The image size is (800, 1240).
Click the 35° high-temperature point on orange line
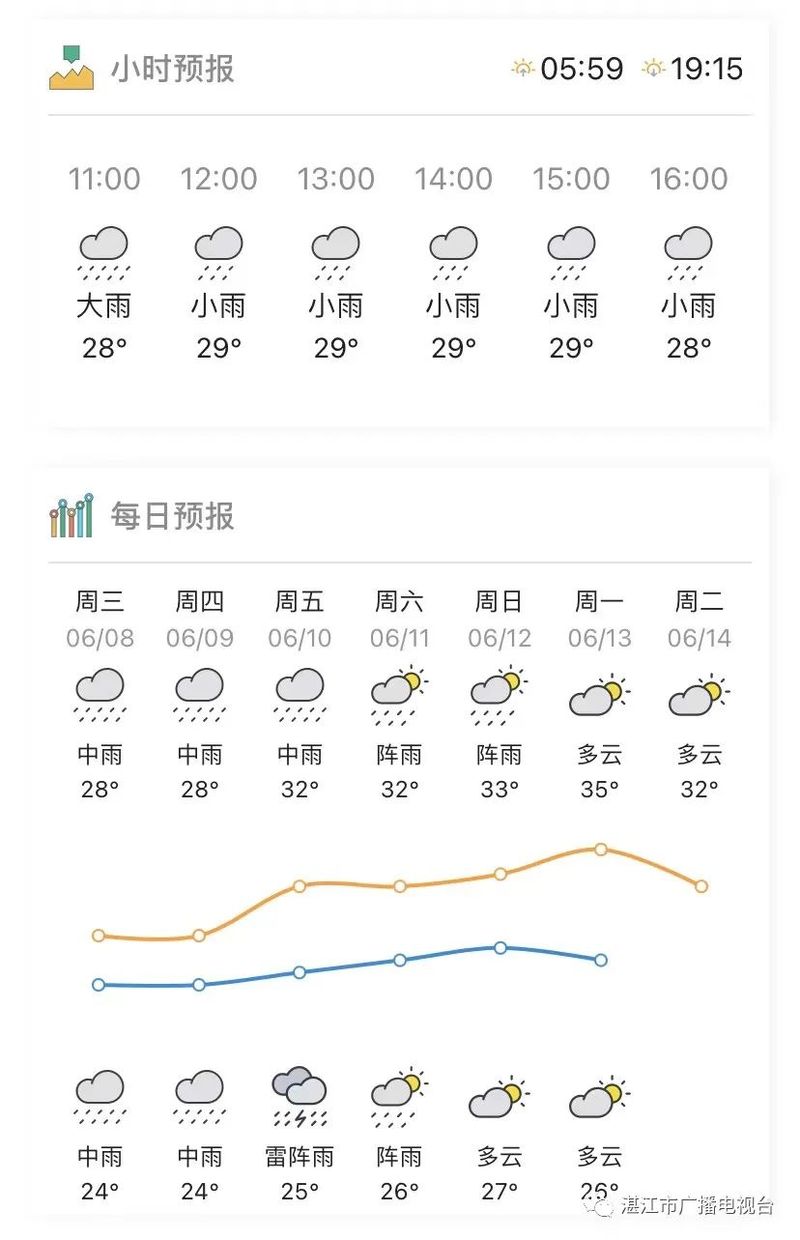pos(601,849)
